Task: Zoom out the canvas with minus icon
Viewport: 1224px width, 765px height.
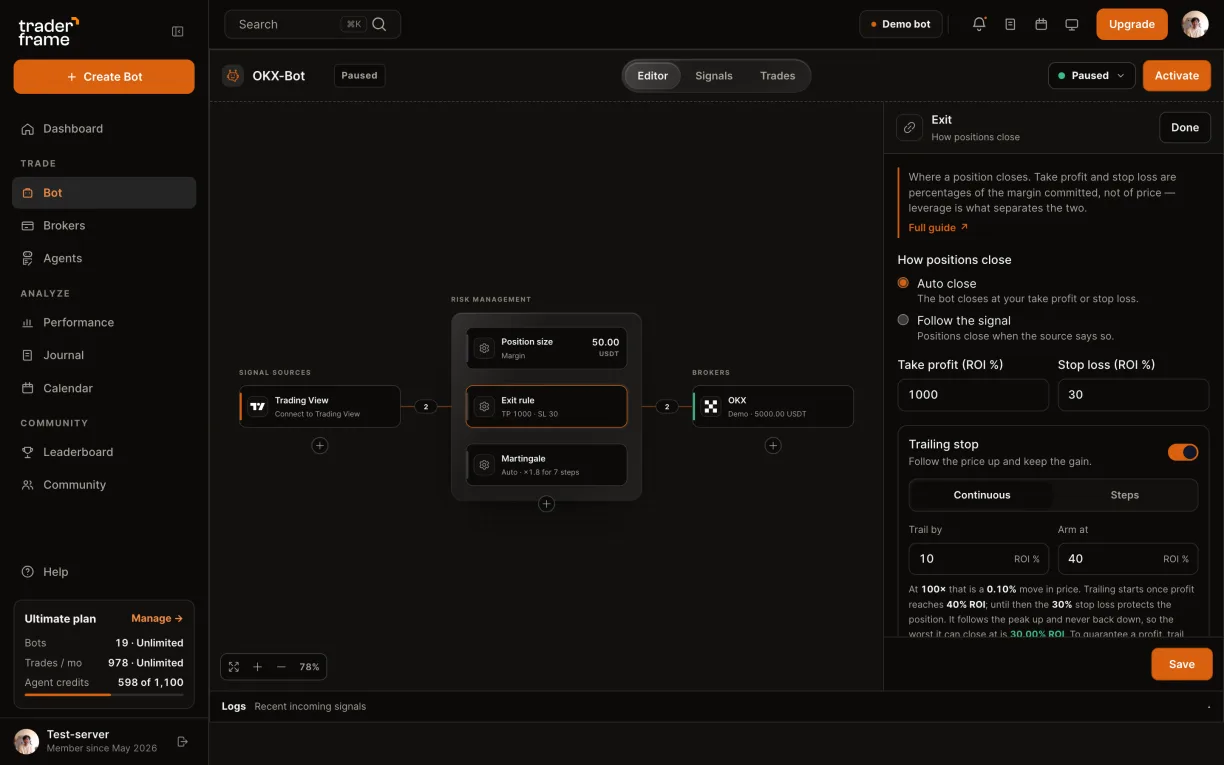Action: coord(281,667)
